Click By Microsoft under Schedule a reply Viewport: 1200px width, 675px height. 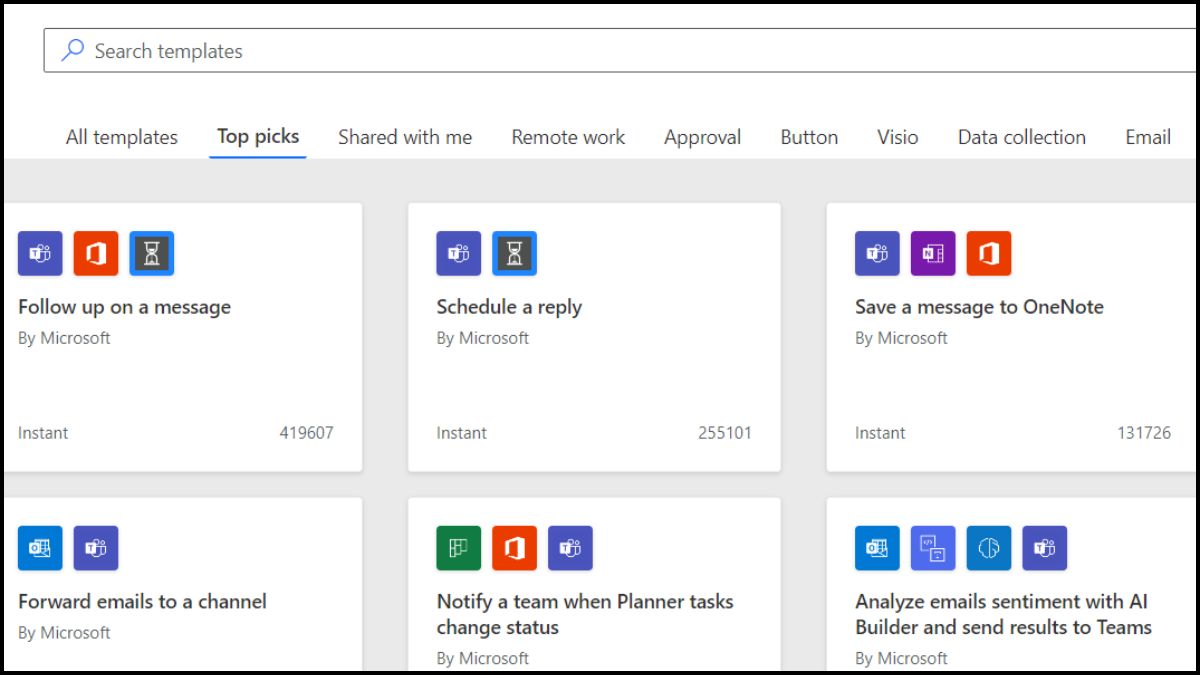pos(483,338)
